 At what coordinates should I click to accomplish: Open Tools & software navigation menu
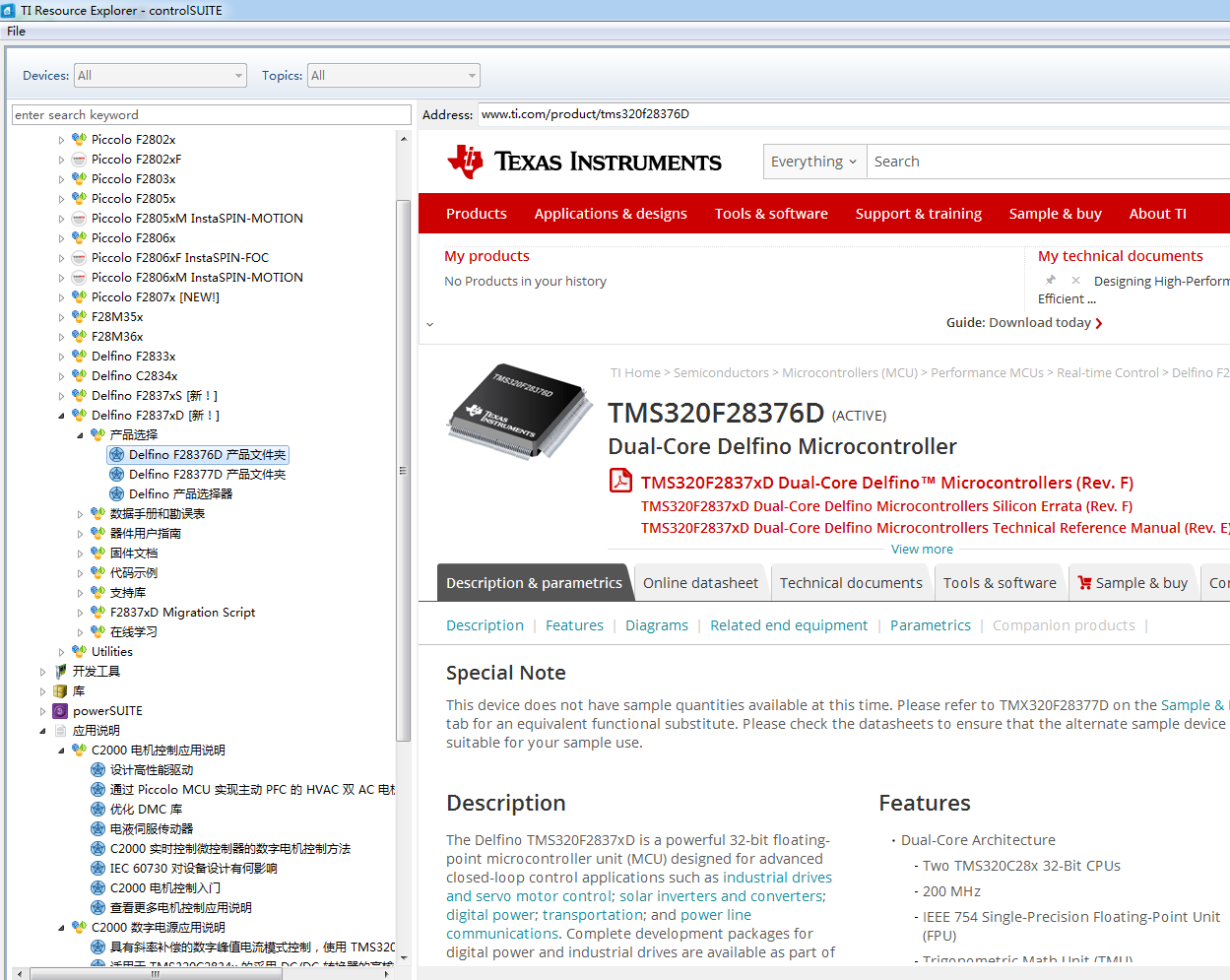point(771,214)
